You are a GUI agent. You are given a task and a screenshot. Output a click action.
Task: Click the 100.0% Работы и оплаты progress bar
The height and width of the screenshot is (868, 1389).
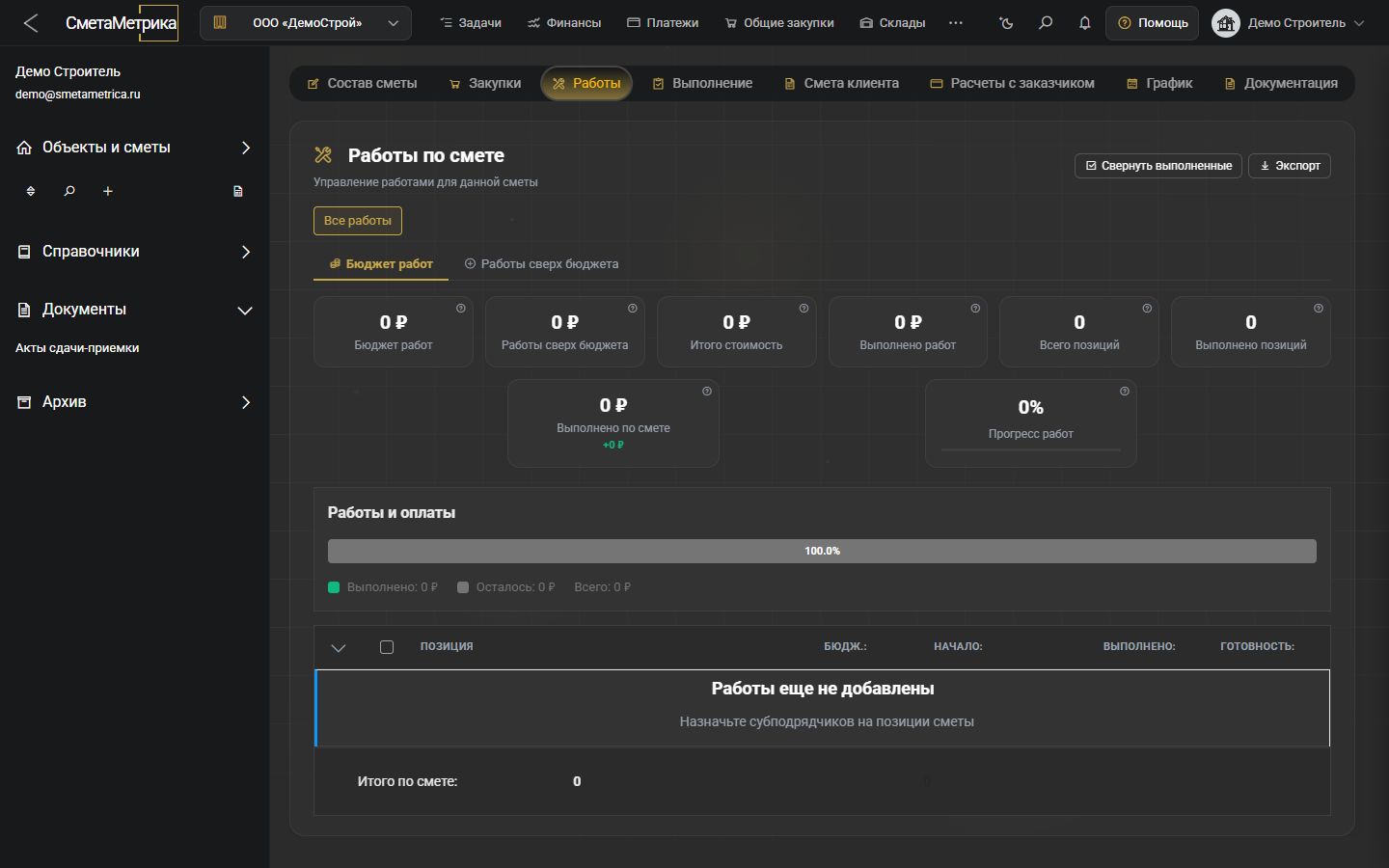(822, 551)
